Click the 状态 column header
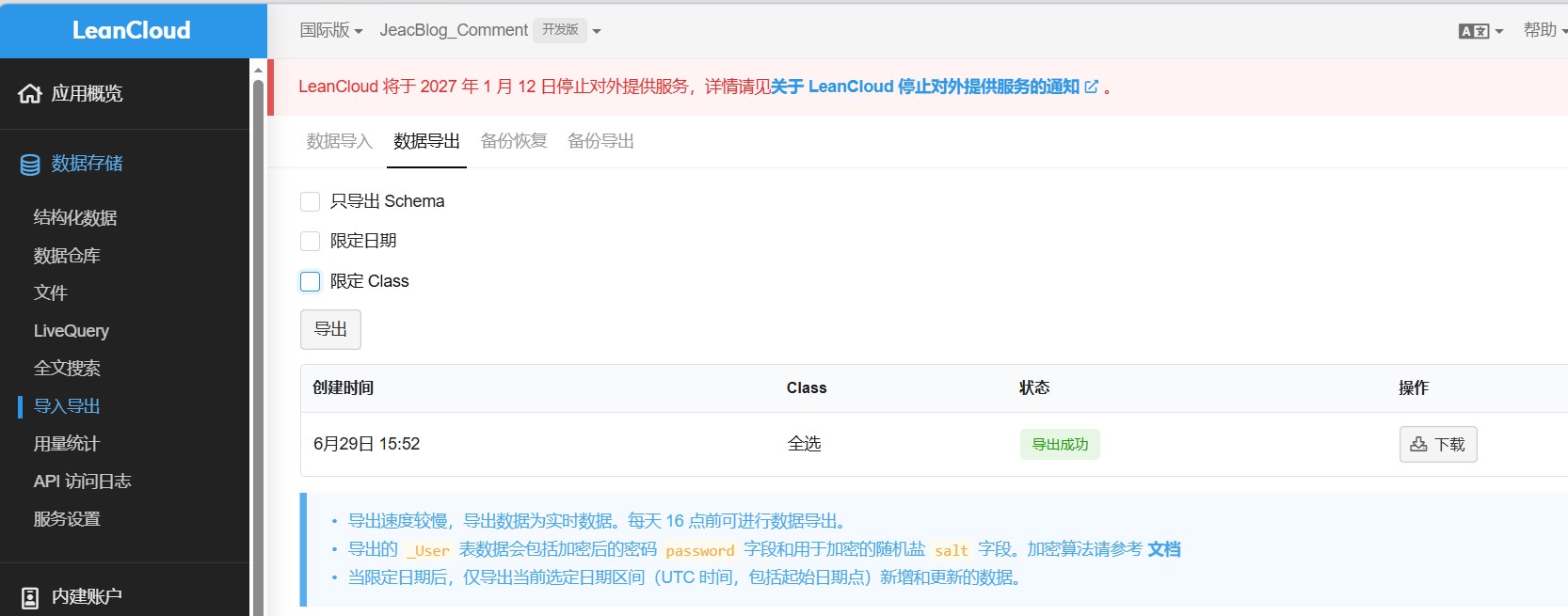 pos(1034,388)
